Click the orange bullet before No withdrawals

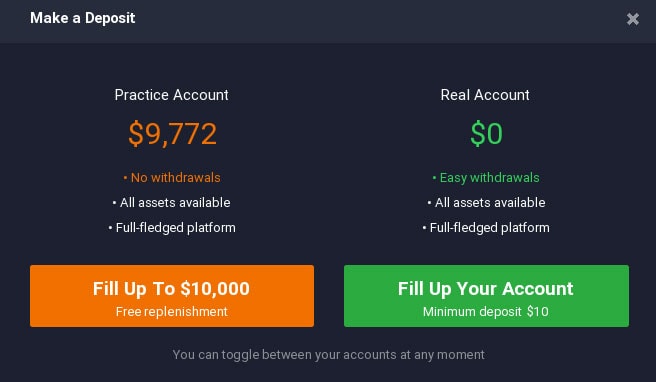[x=125, y=178]
